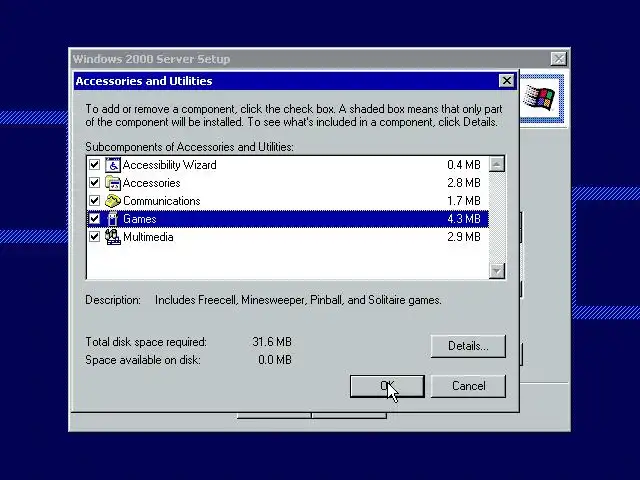Select the Accessories row label
This screenshot has height=480, width=640.
click(151, 183)
